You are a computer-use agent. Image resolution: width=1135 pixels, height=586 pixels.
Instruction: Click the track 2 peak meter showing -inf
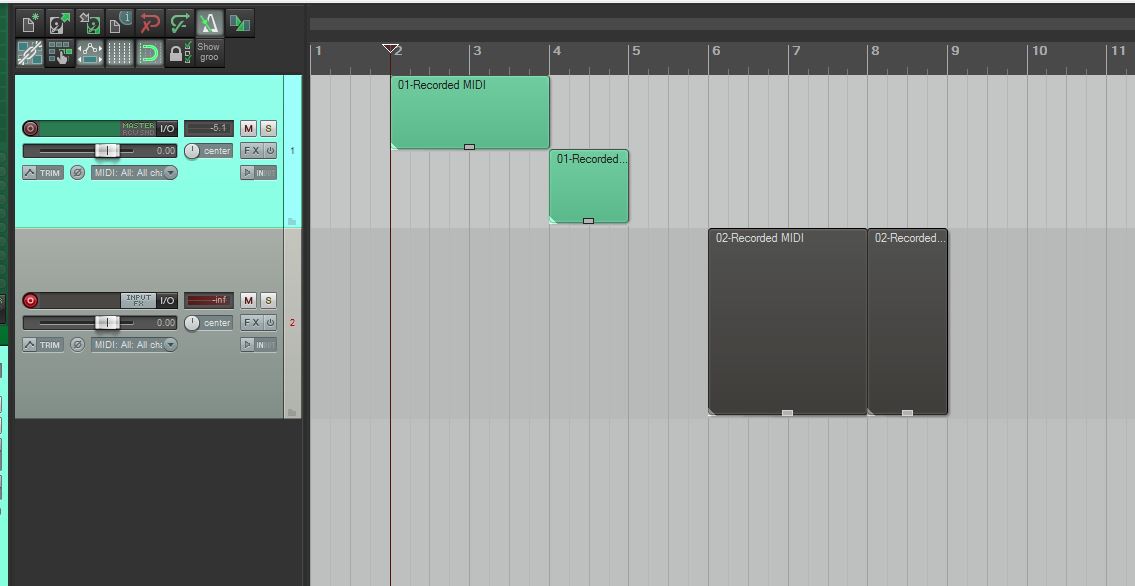208,300
